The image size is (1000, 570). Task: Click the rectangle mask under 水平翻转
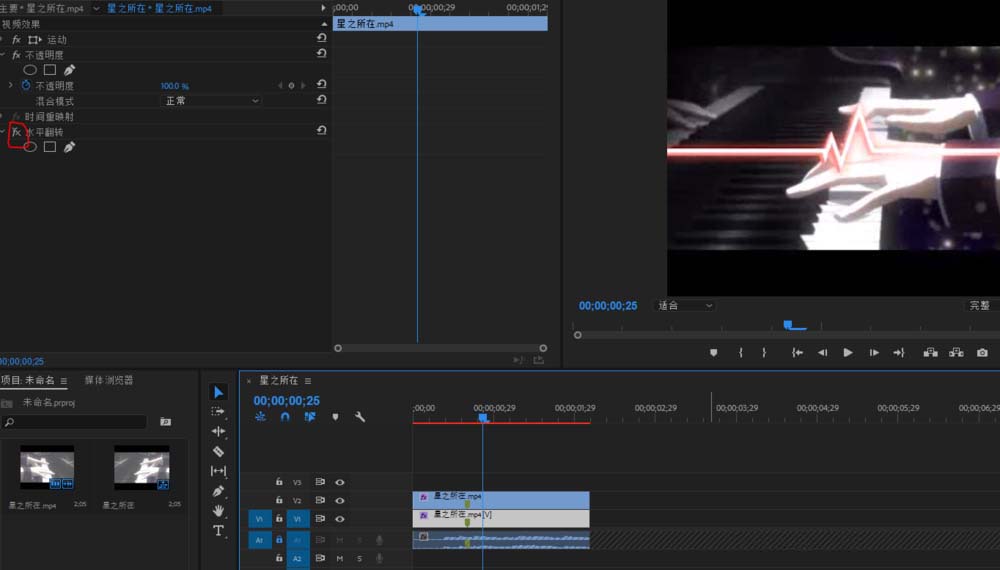click(50, 147)
